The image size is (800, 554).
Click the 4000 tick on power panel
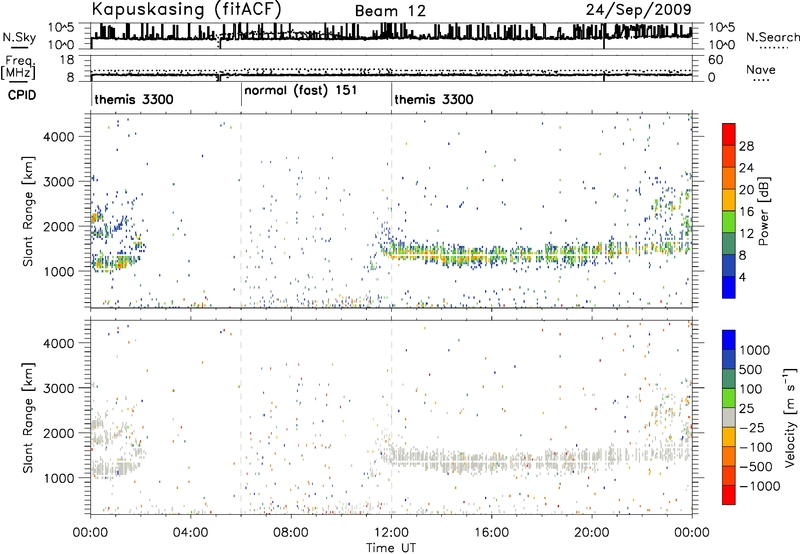coord(58,137)
